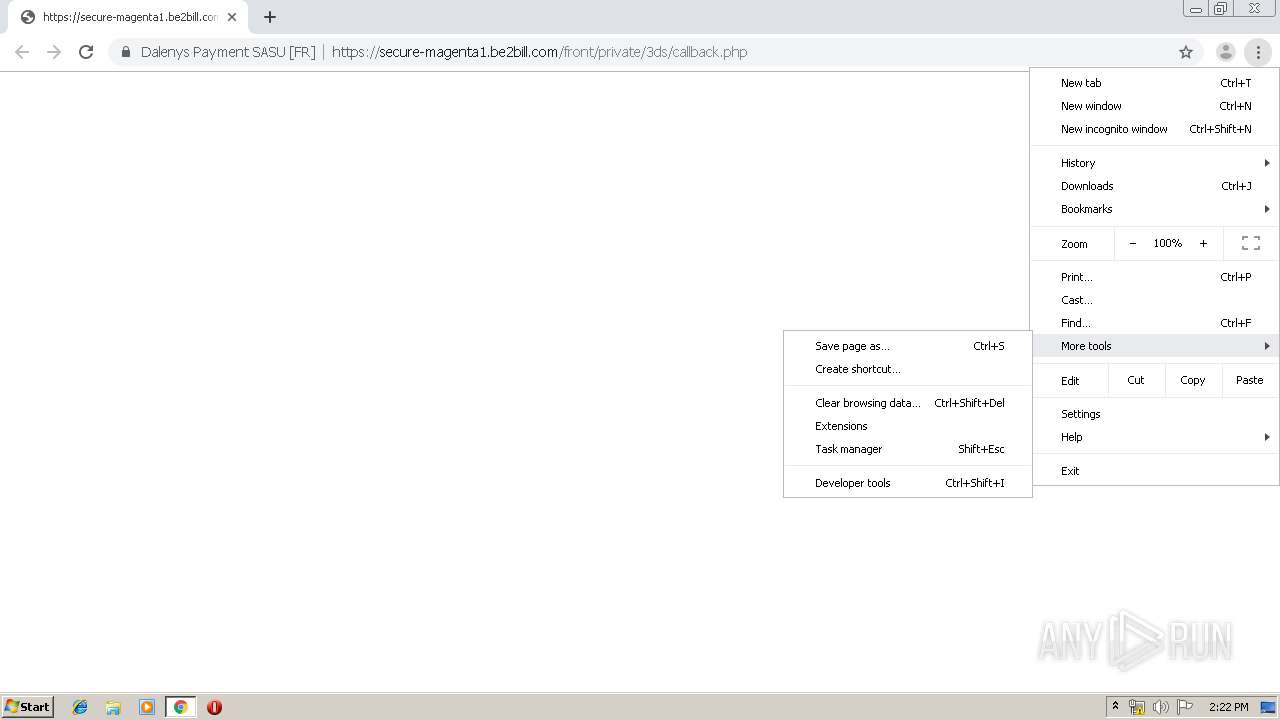Select Exit to quit Chrome

point(1155,471)
